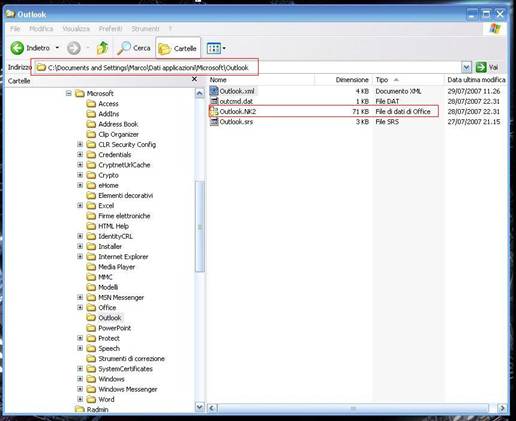
Task: Expand the Excel tree node
Action: (x=80, y=205)
